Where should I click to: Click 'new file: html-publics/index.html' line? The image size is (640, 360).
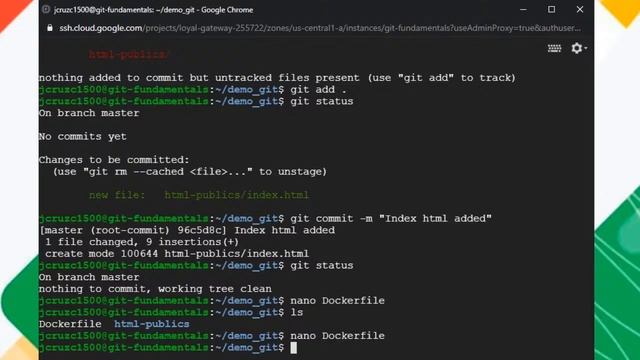click(x=199, y=195)
